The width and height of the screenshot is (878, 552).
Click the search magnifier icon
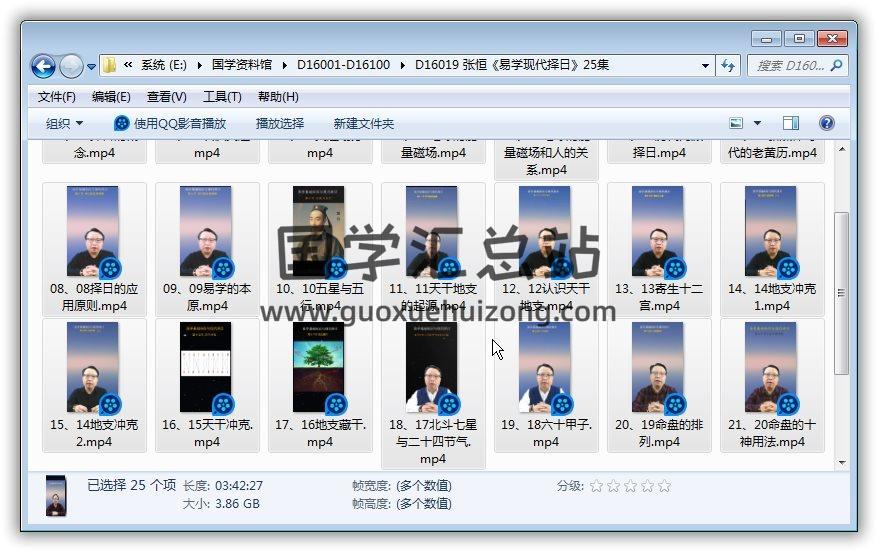pyautogui.click(x=837, y=66)
